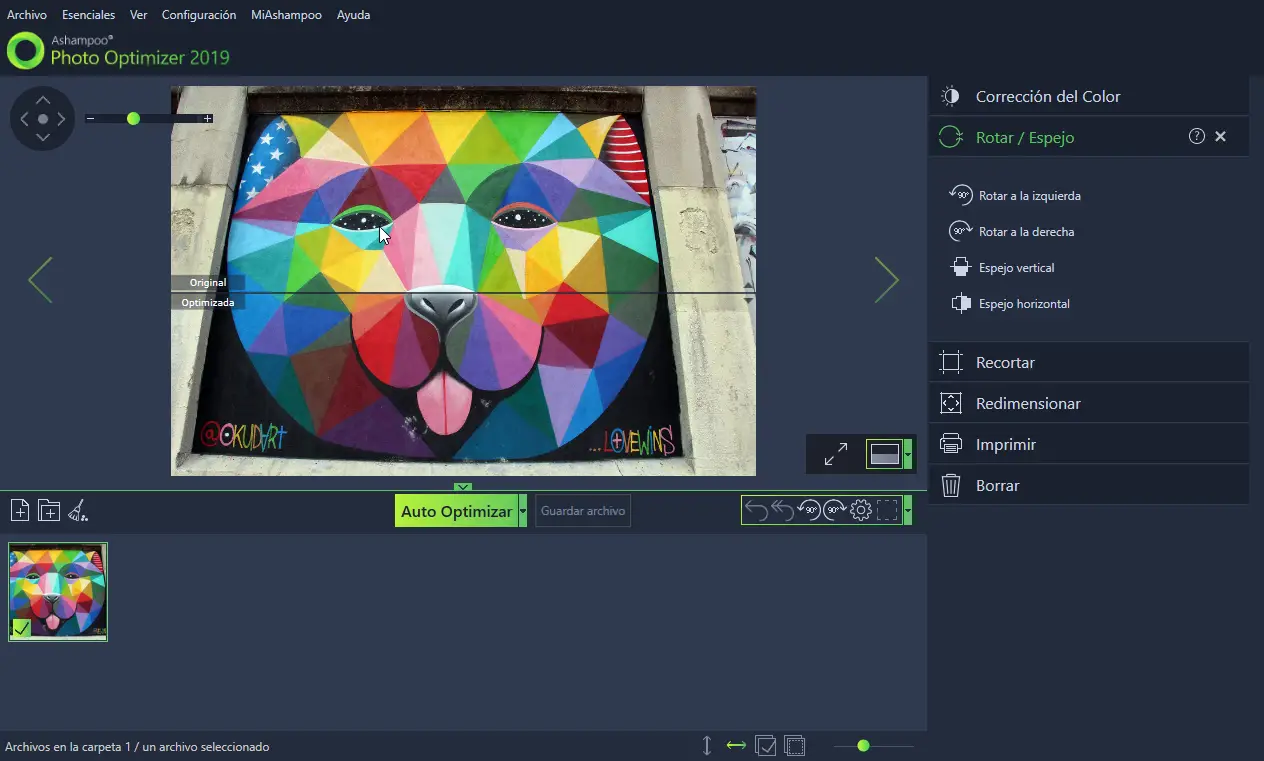Click the status text about selected files
This screenshot has width=1264, height=761.
(x=137, y=747)
